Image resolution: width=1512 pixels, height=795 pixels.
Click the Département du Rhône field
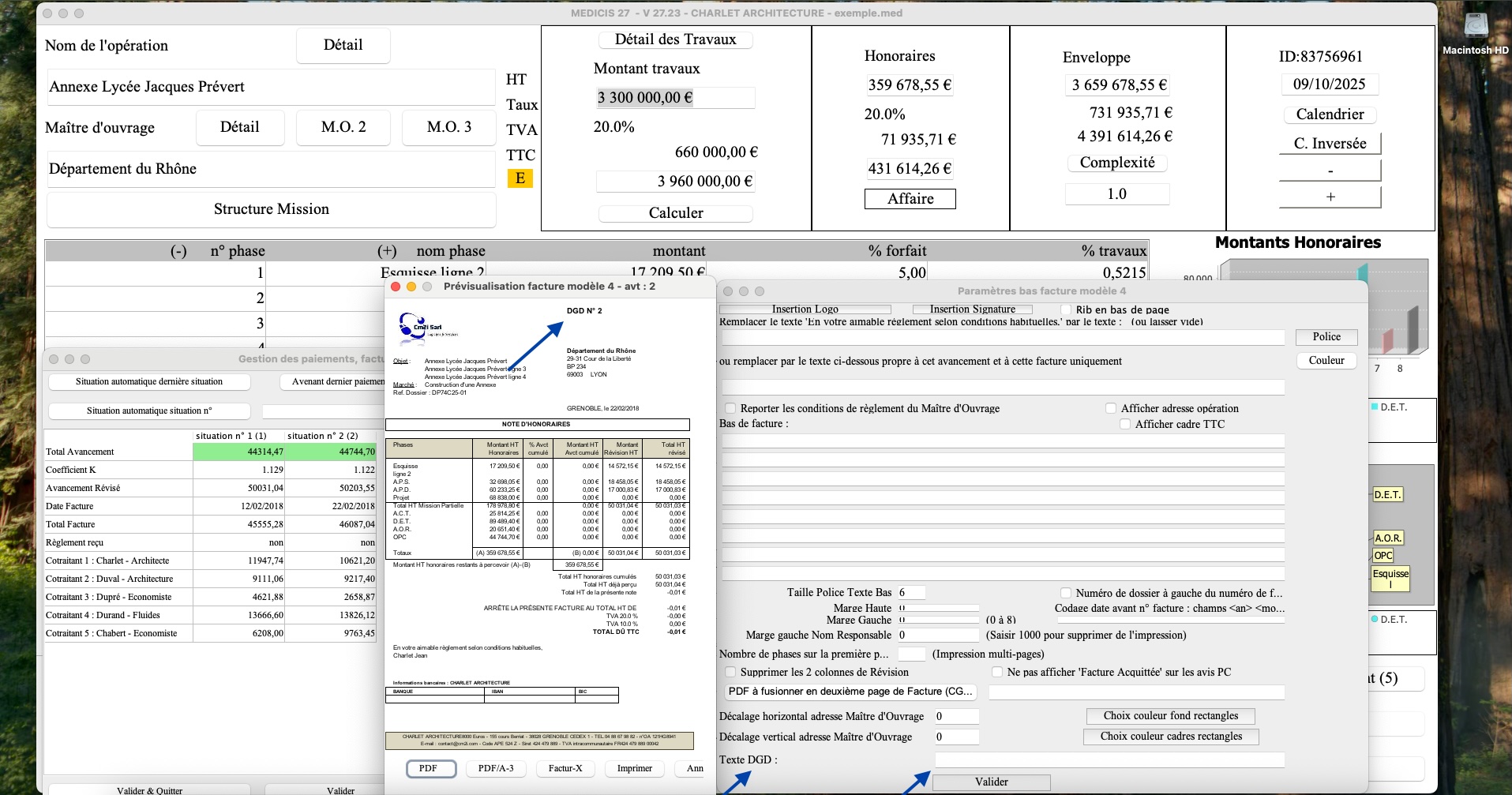coord(271,169)
